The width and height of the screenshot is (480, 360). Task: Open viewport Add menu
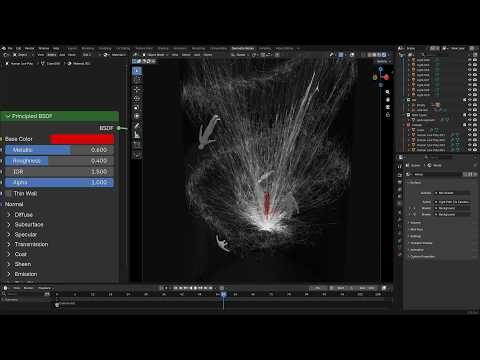[x=197, y=55]
